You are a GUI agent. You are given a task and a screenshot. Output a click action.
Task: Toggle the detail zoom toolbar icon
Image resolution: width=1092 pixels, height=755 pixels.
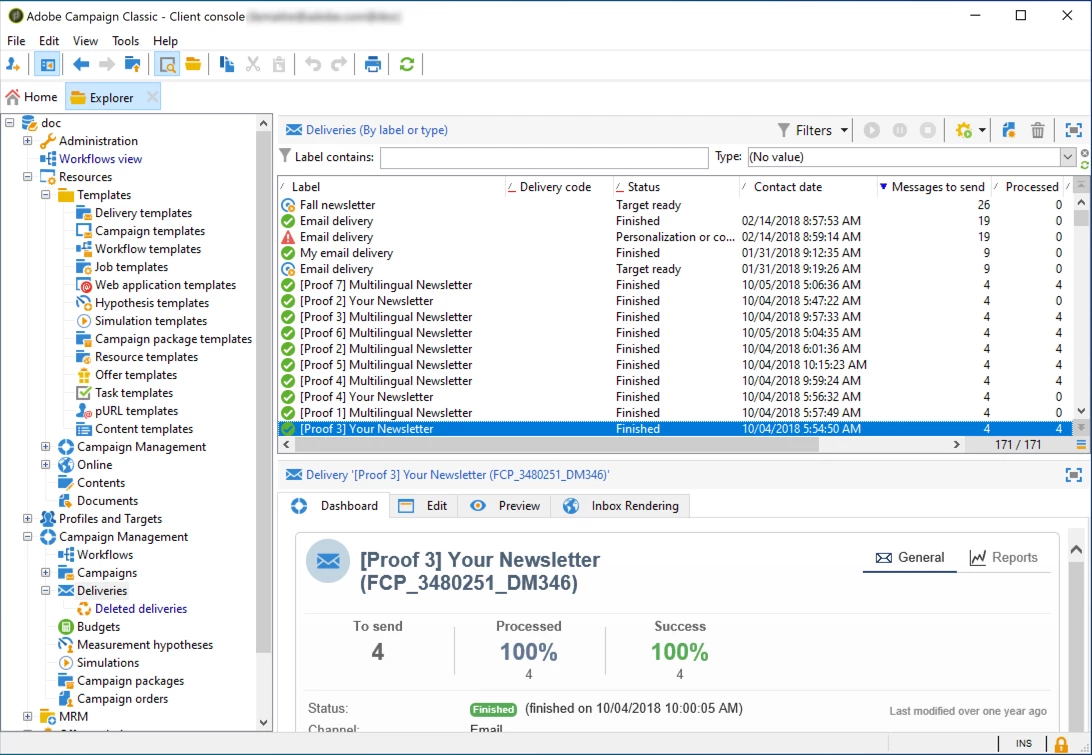pos(167,65)
